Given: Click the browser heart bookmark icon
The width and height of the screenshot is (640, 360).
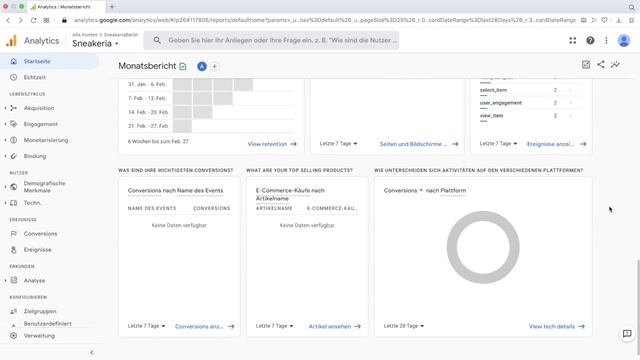Looking at the screenshot, I should coord(604,20).
